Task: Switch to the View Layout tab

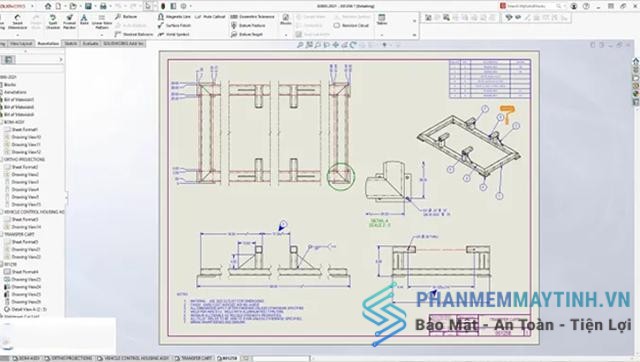Action: coord(20,44)
